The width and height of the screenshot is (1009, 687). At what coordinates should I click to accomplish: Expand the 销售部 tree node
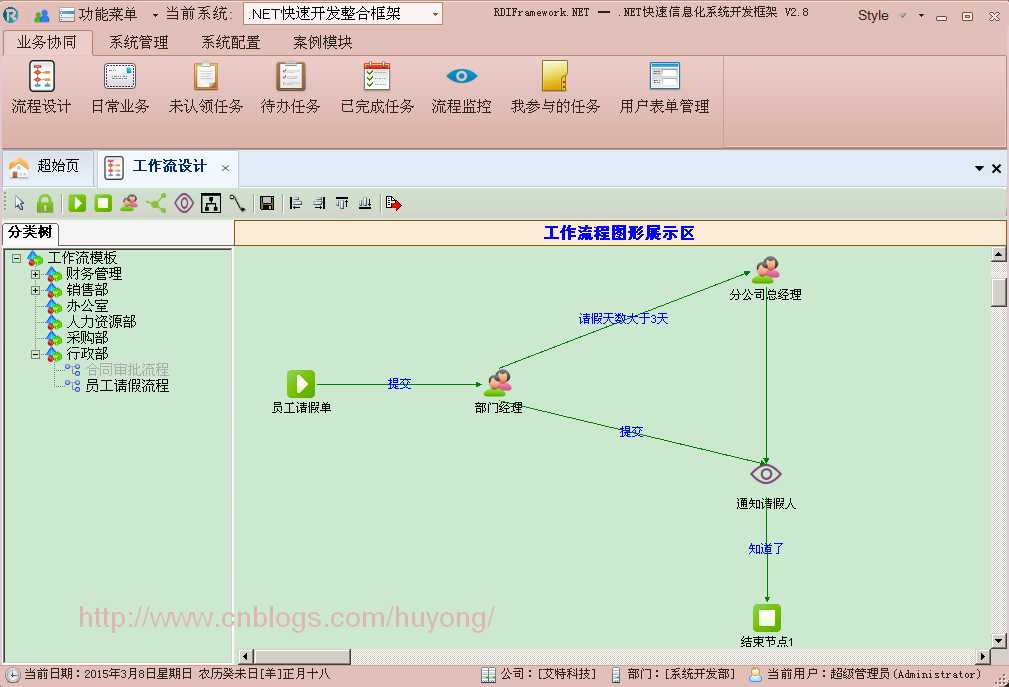coord(35,290)
